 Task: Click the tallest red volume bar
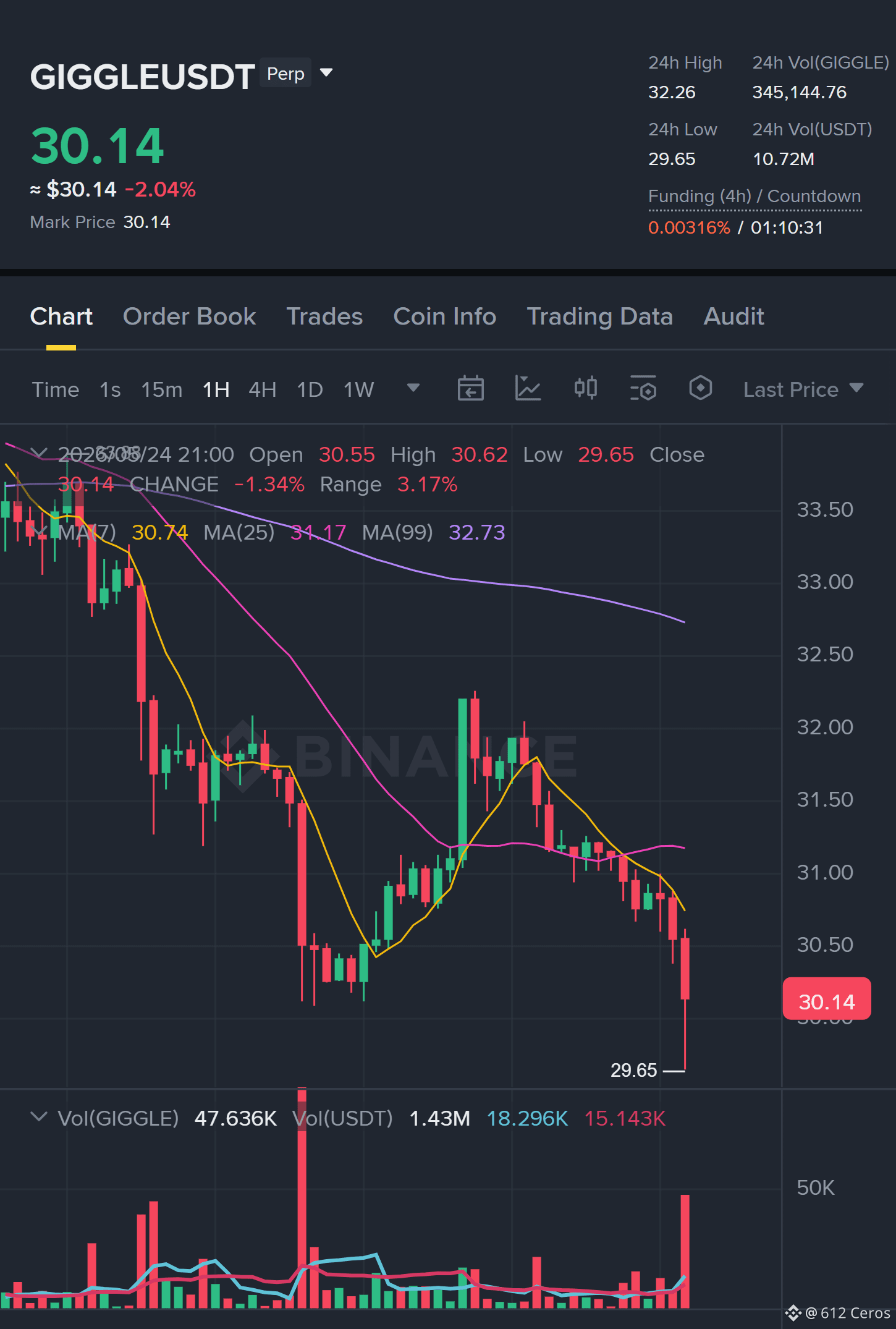[x=302, y=1198]
